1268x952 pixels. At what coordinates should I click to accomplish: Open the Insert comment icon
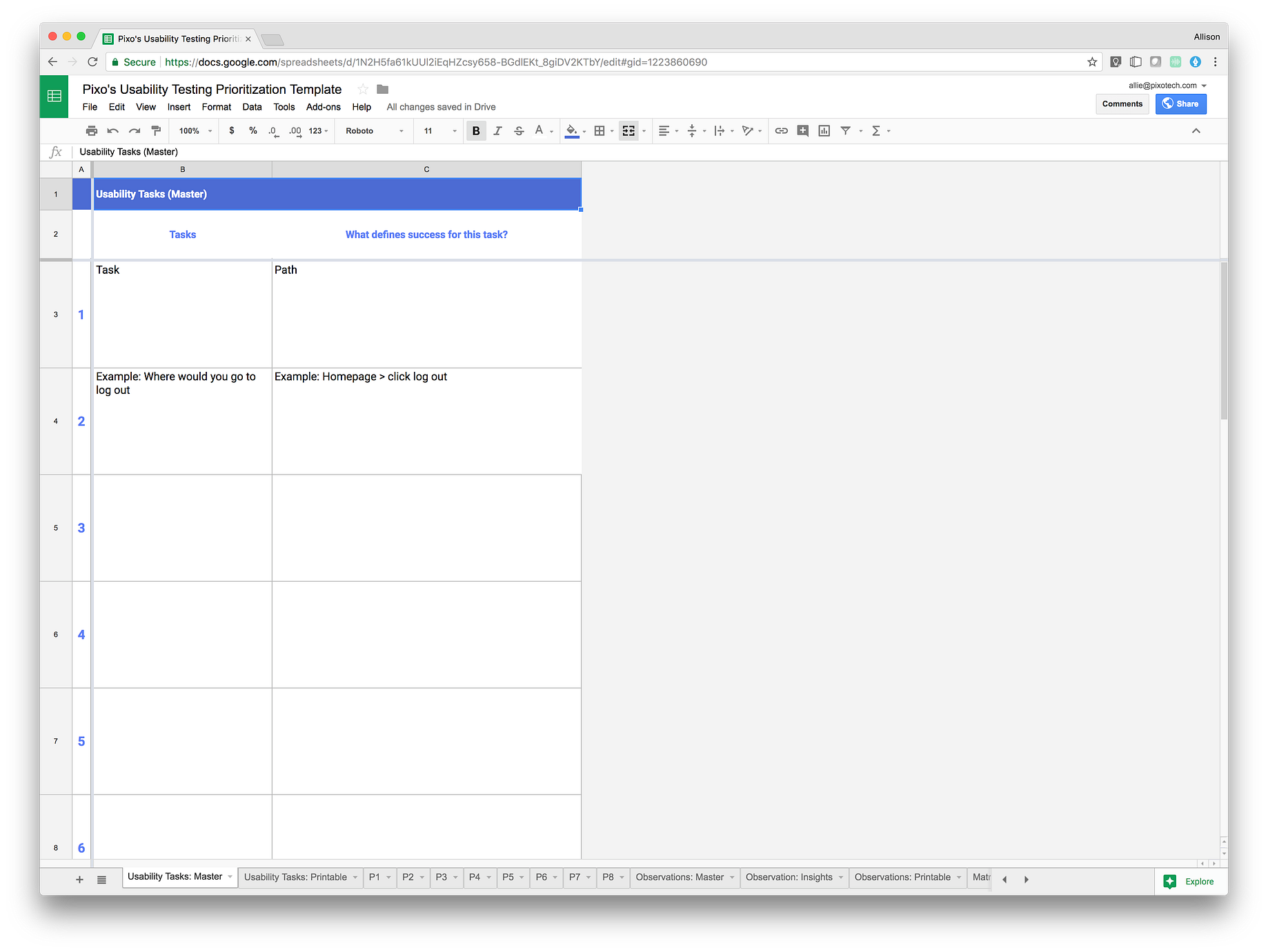pyautogui.click(x=802, y=130)
